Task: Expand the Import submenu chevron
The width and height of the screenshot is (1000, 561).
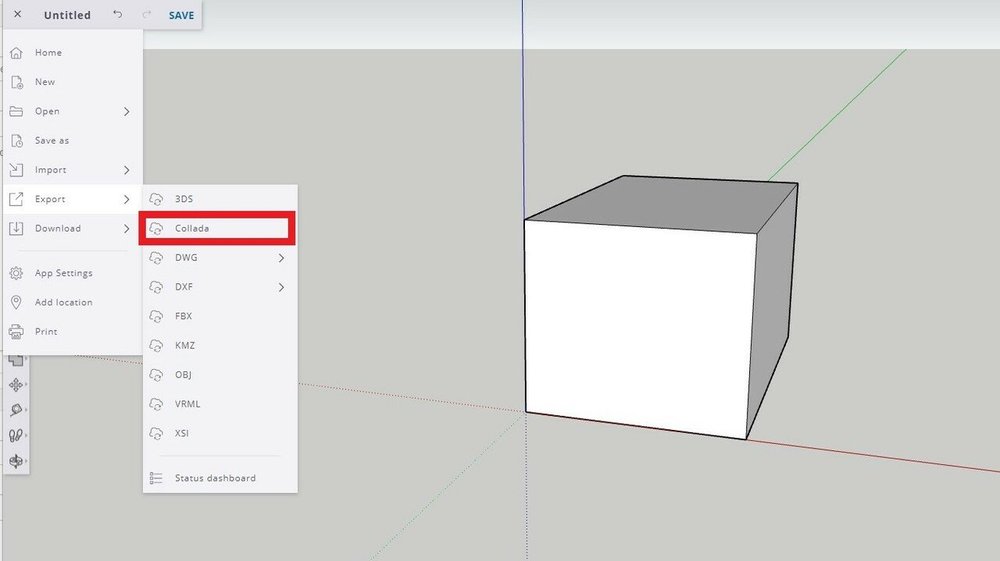Action: tap(126, 170)
